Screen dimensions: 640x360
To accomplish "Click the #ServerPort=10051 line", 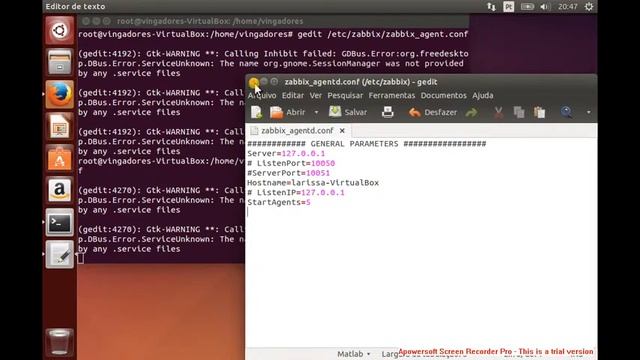I will [x=289, y=173].
